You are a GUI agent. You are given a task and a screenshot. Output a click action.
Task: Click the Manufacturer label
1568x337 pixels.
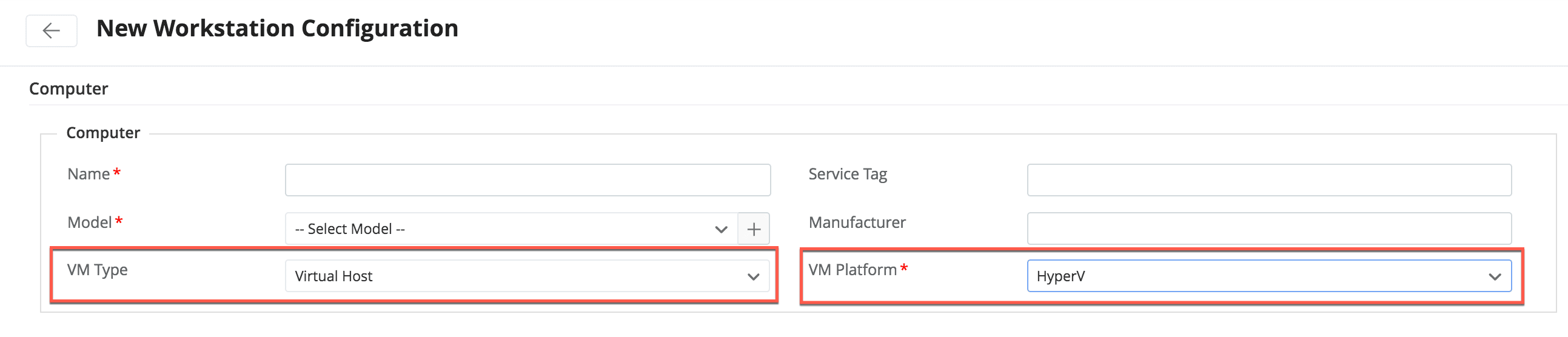(856, 222)
